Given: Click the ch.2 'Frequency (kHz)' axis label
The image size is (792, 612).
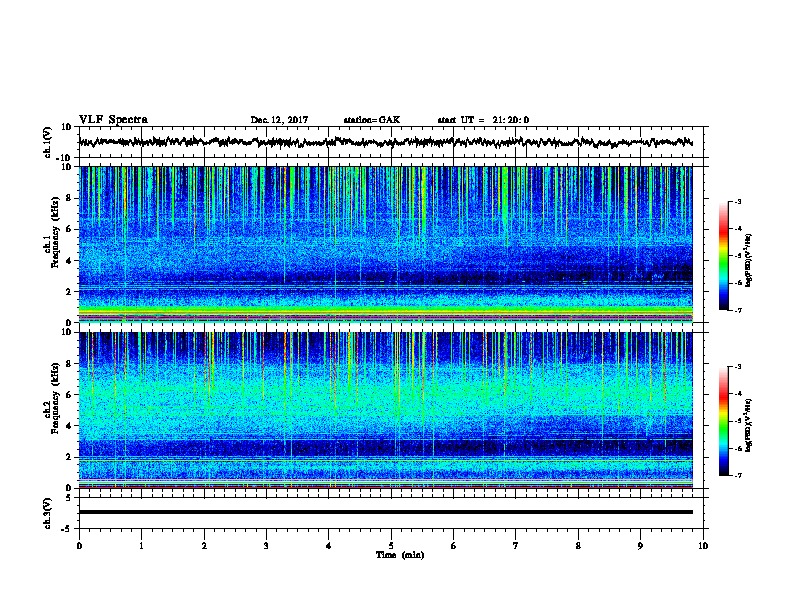Looking at the screenshot, I should pyautogui.click(x=55, y=398).
